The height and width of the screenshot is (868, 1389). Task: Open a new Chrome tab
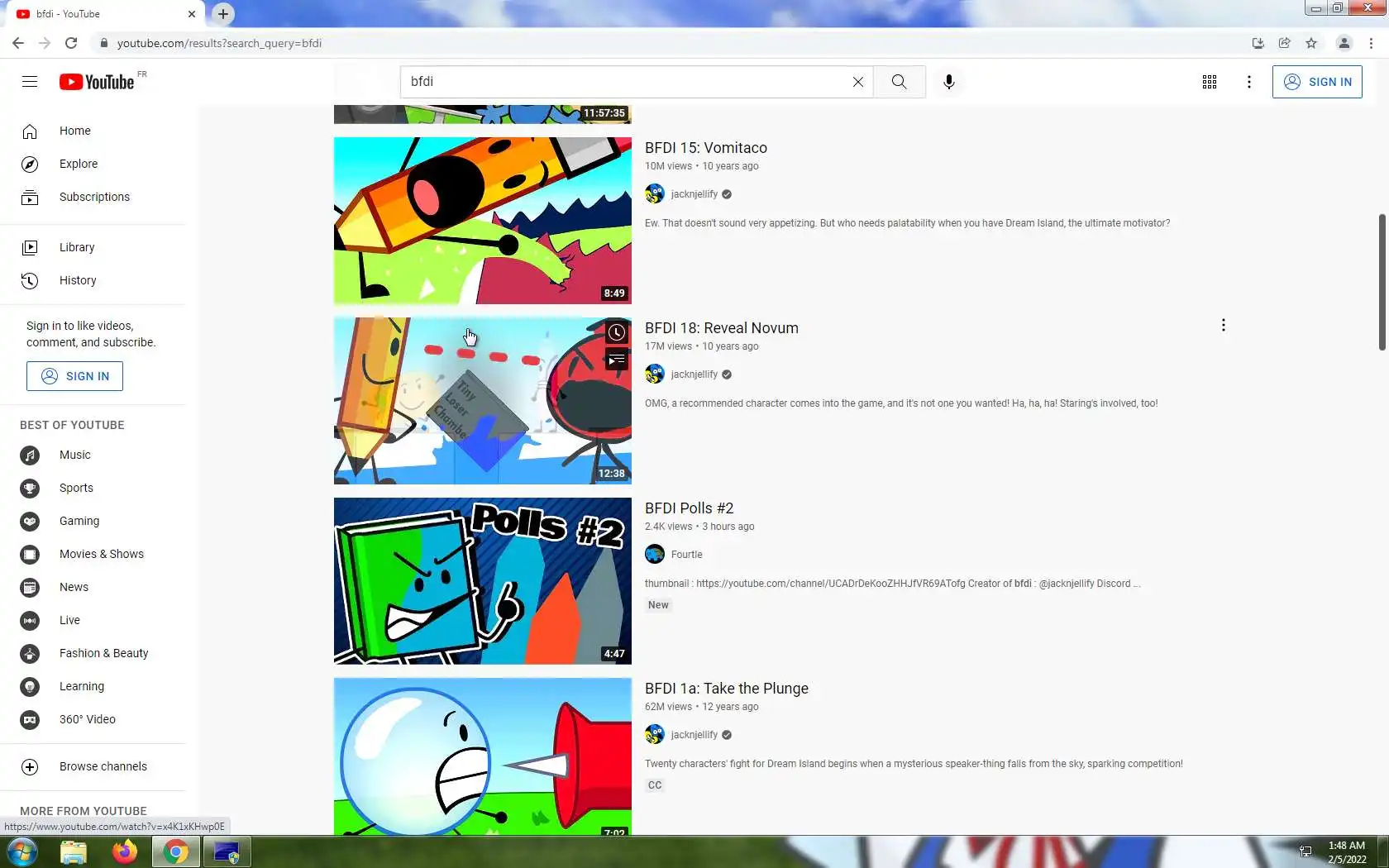(x=223, y=14)
